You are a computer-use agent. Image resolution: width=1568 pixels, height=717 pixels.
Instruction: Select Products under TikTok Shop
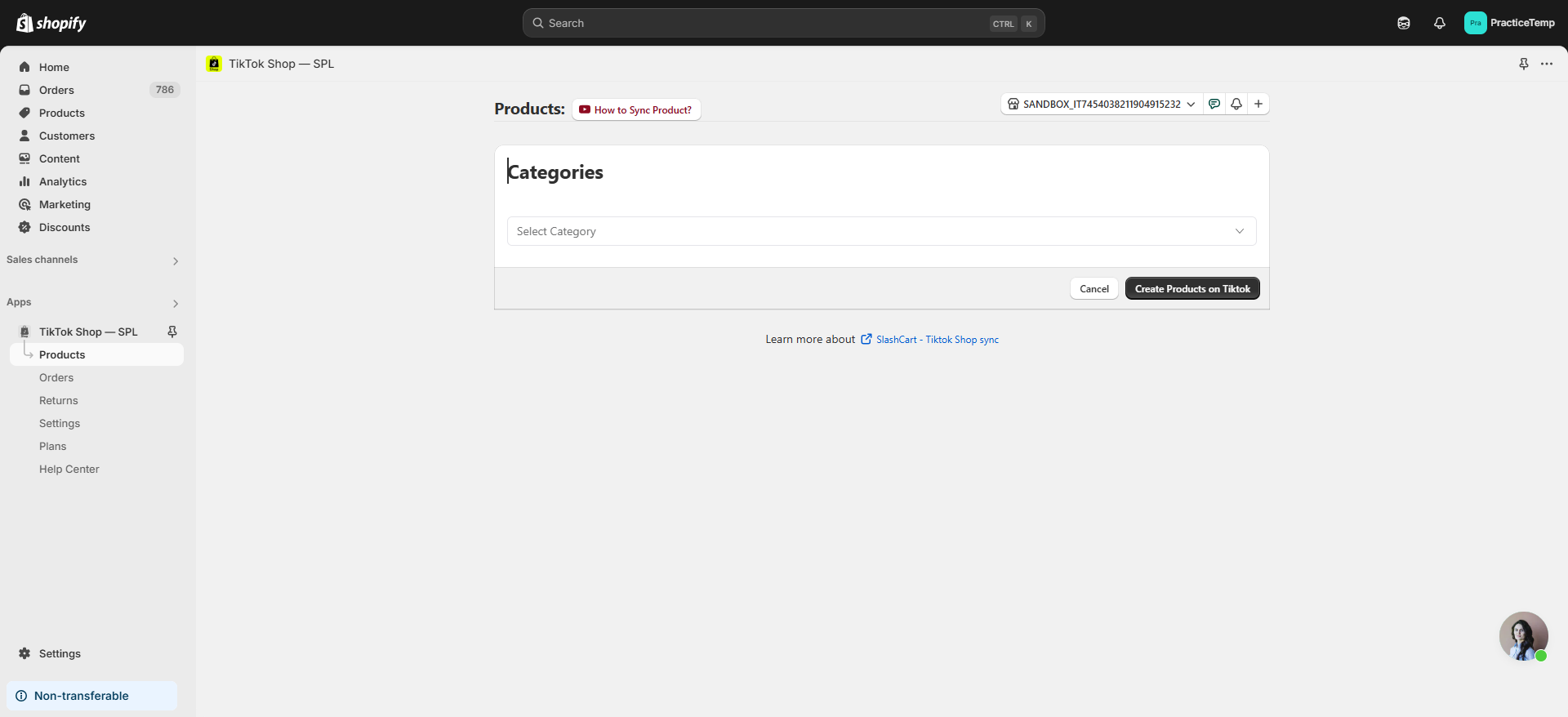[x=96, y=354]
